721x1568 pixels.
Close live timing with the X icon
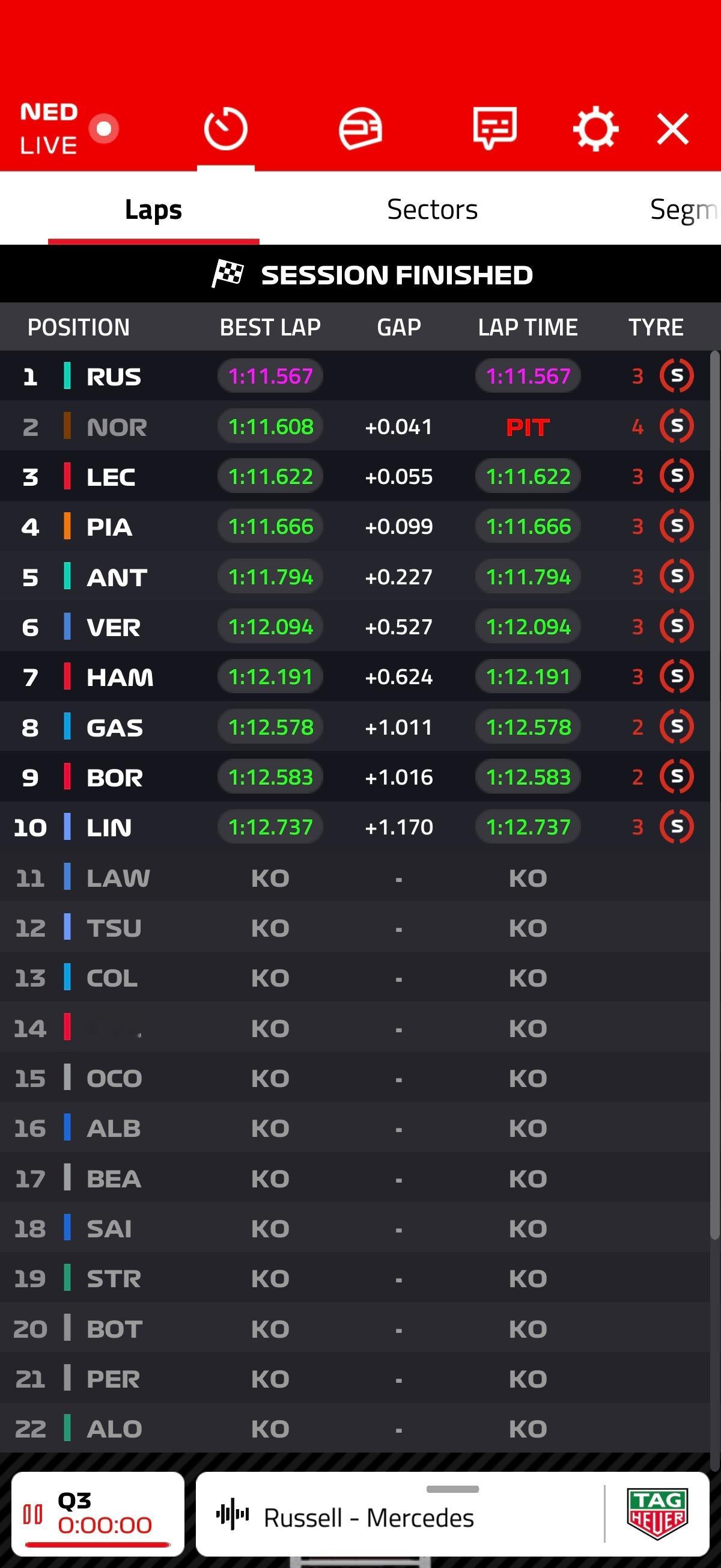(x=673, y=129)
